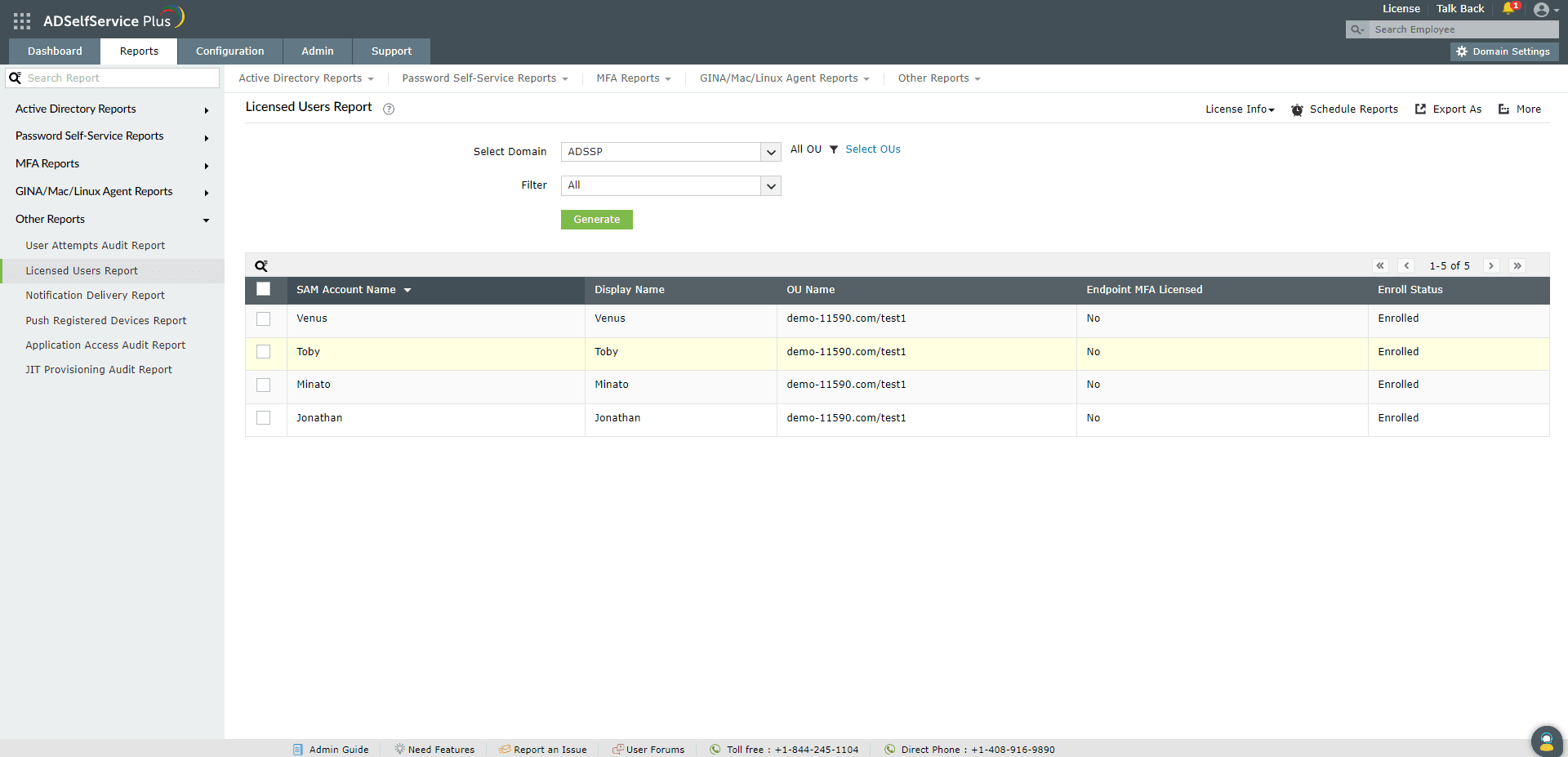Click the notification bell icon
The height and width of the screenshot is (757, 1568).
(1508, 9)
